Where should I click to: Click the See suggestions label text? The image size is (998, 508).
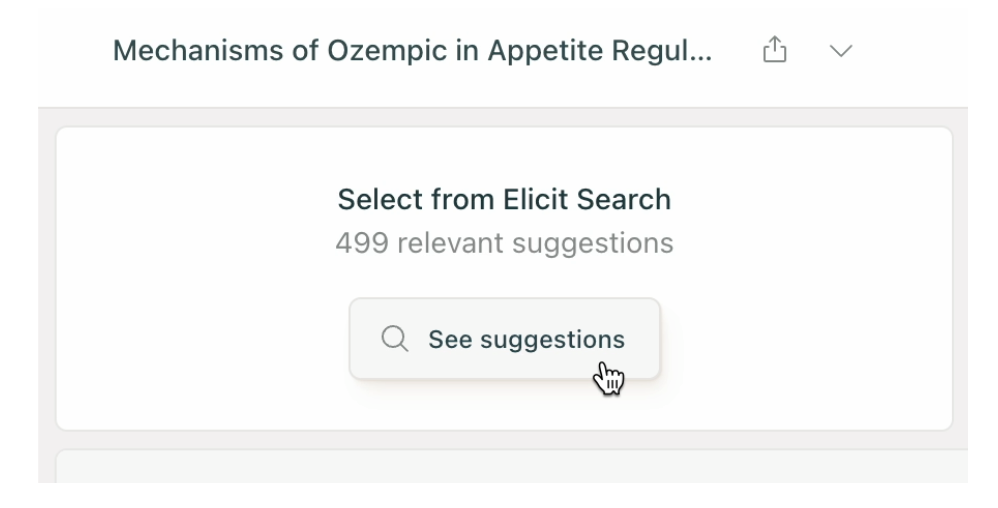(526, 339)
